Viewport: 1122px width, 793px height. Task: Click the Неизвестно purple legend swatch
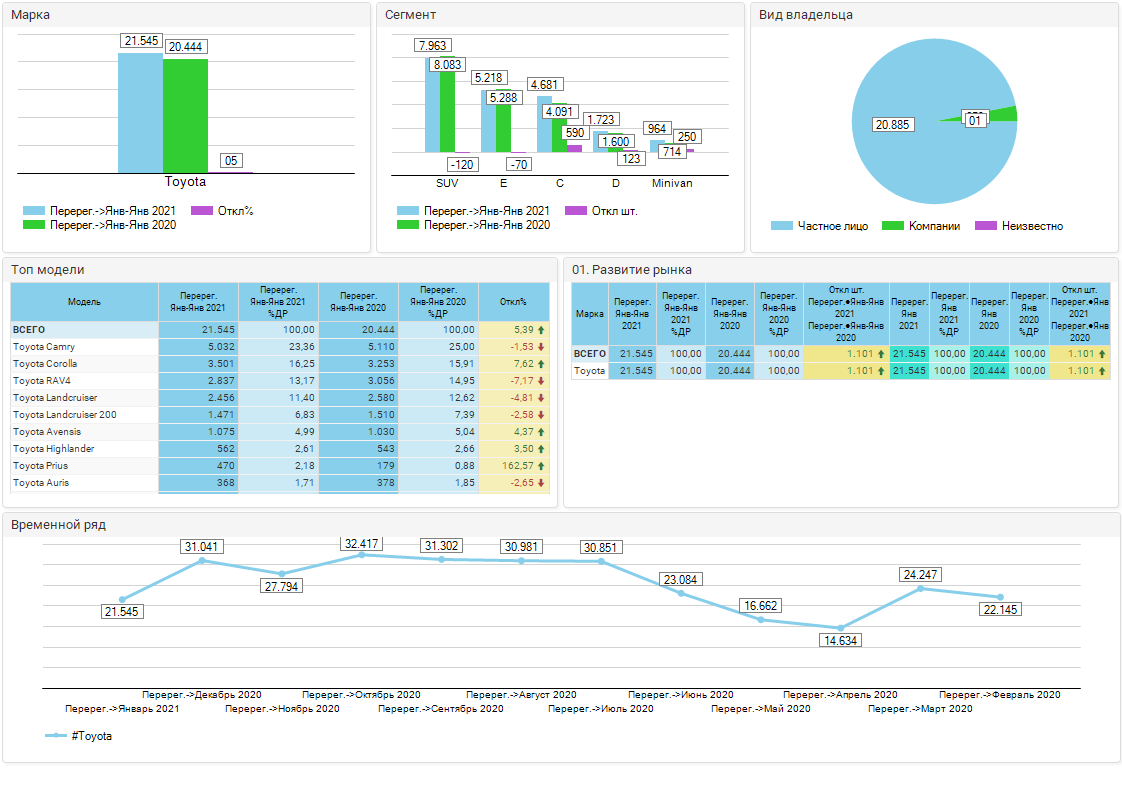pos(984,226)
